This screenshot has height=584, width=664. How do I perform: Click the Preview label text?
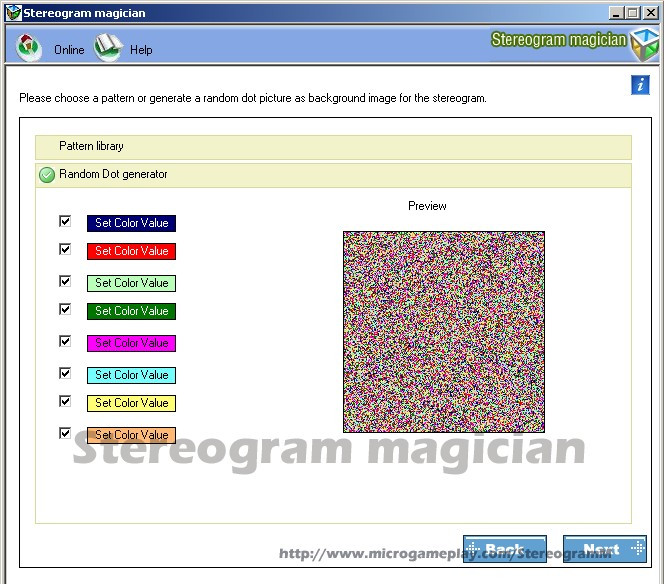(x=427, y=206)
